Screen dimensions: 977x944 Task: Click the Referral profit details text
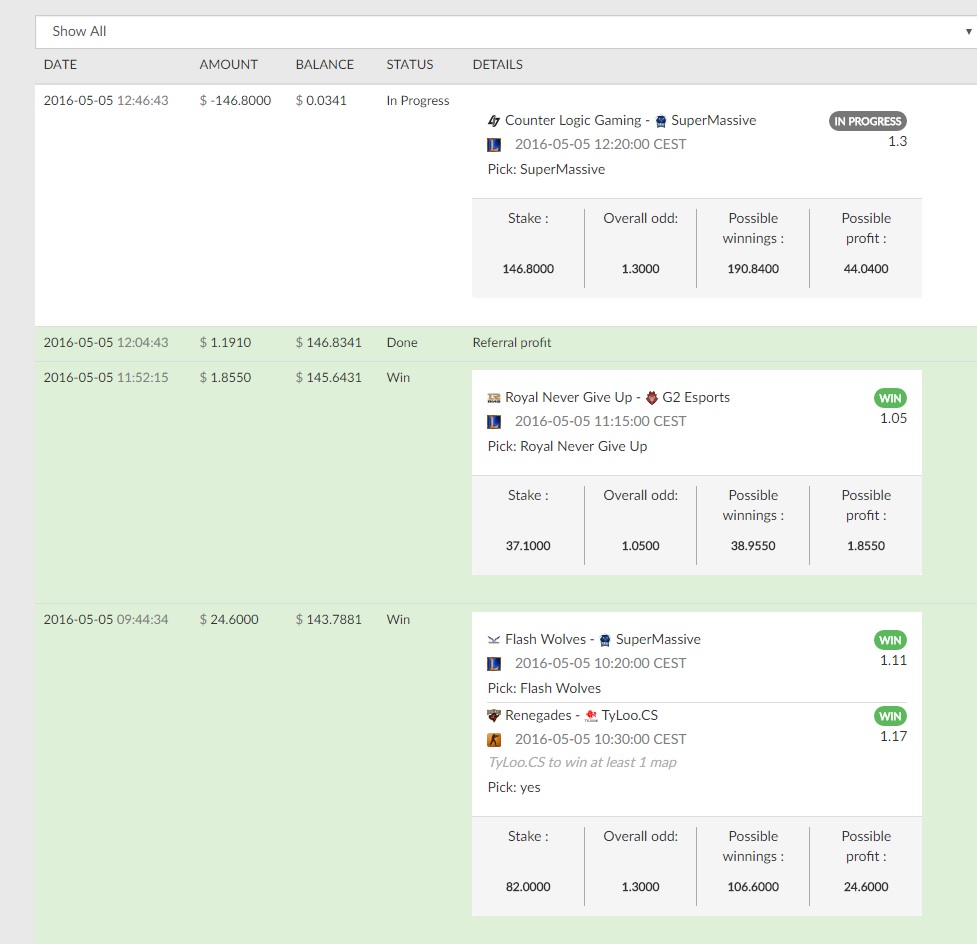pyautogui.click(x=512, y=343)
